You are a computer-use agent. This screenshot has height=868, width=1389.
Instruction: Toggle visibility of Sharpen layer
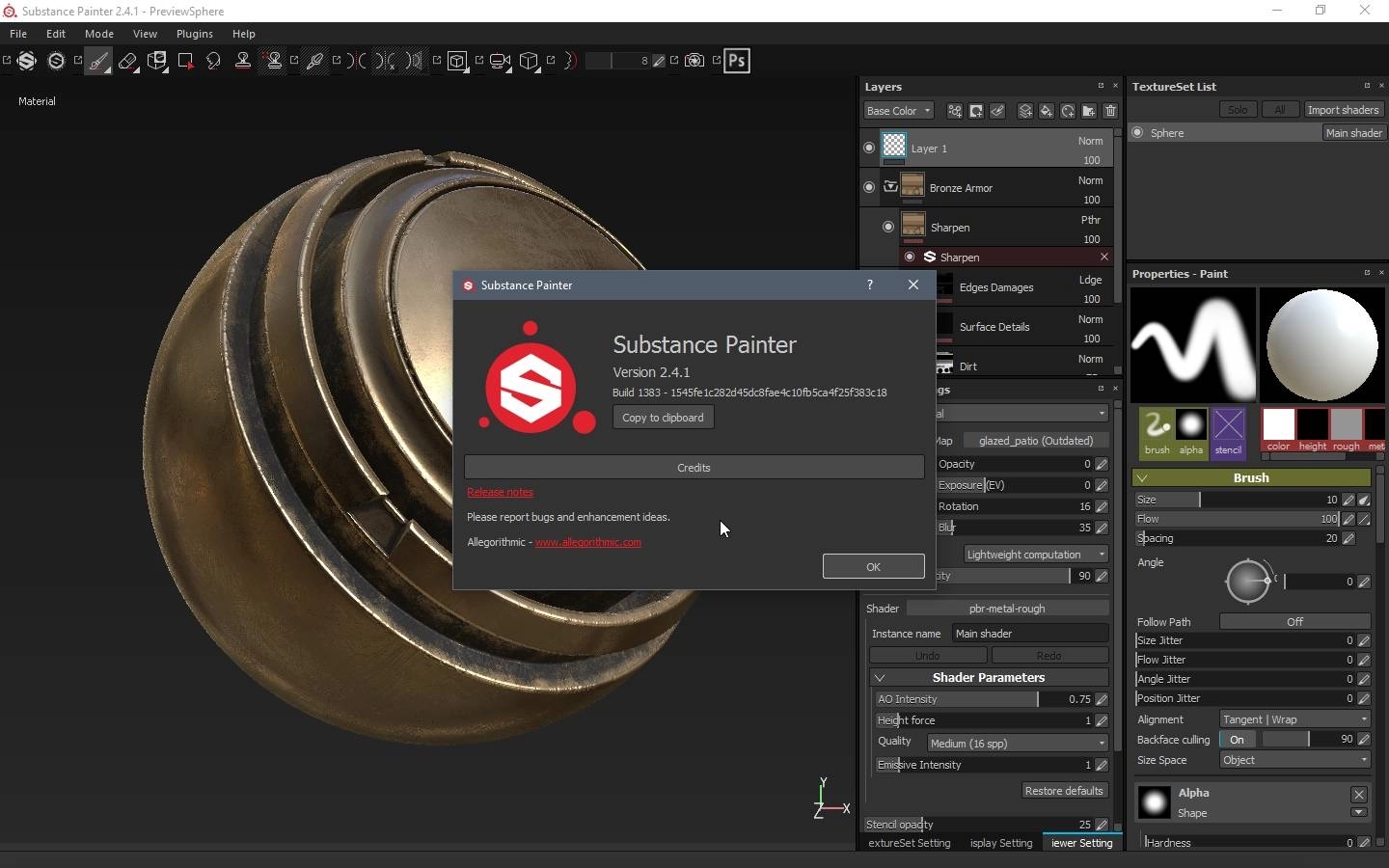[888, 227]
